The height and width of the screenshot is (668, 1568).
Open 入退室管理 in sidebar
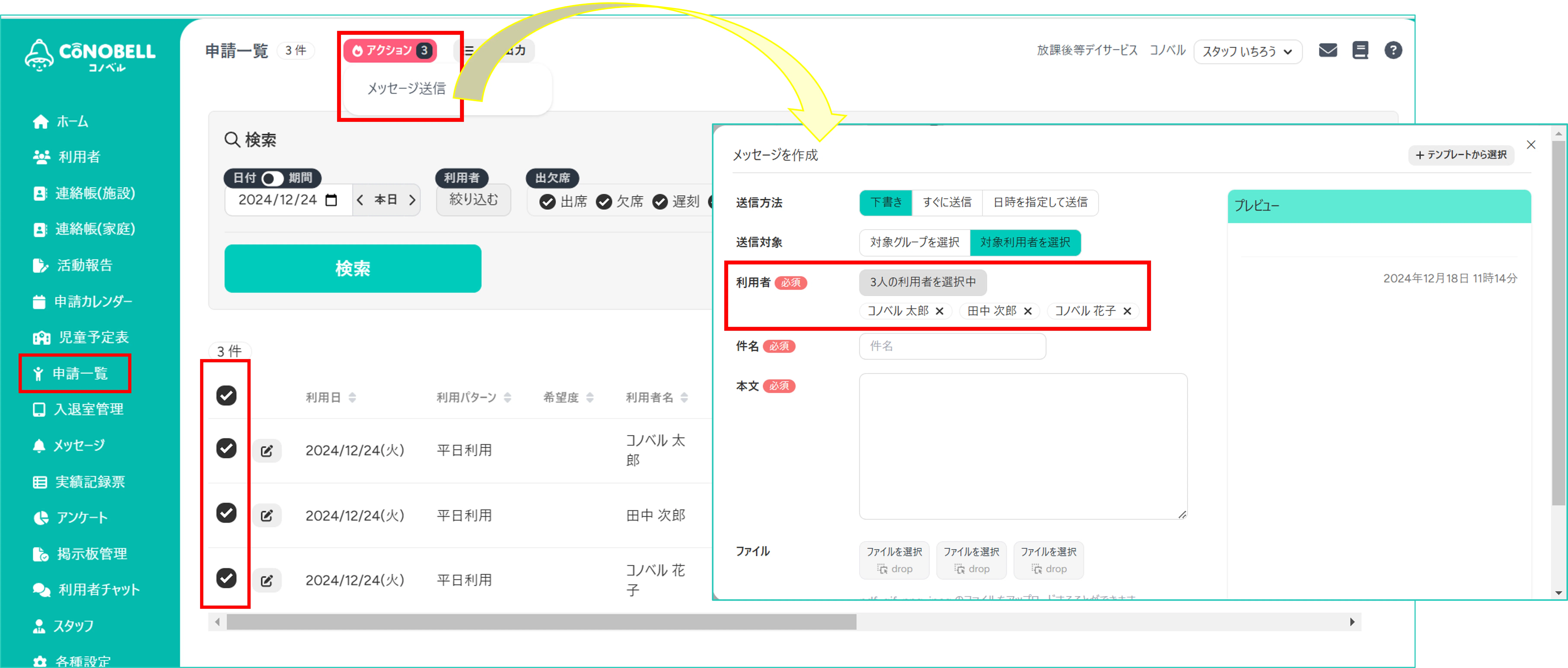pyautogui.click(x=78, y=409)
